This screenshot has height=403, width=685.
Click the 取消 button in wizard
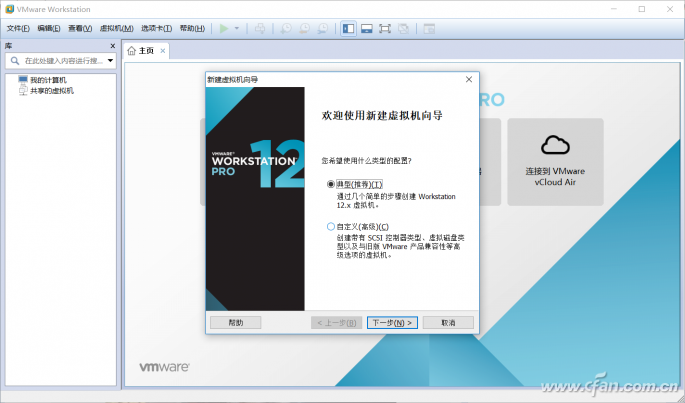coord(448,323)
